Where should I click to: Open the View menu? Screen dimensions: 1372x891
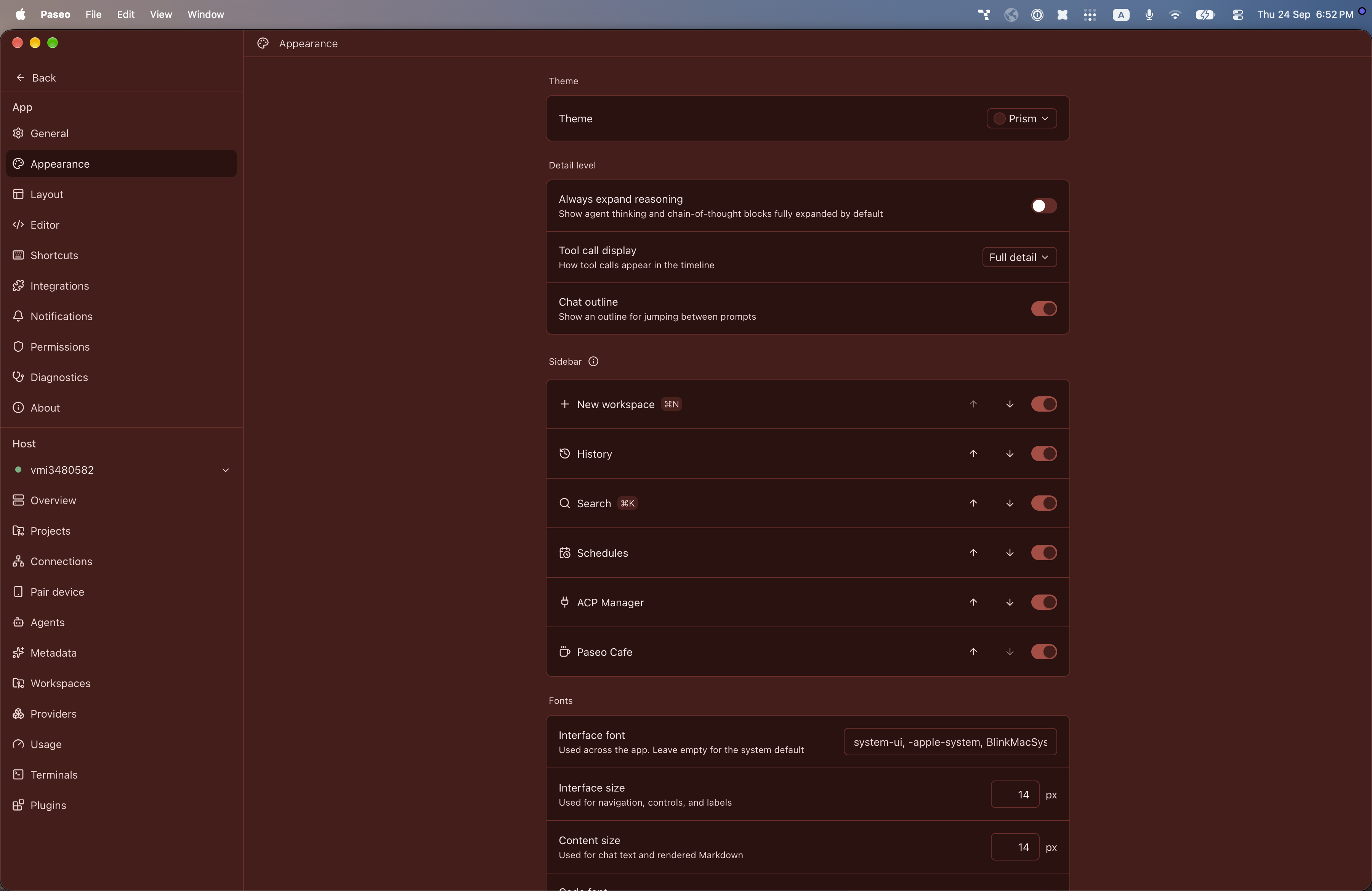(161, 14)
